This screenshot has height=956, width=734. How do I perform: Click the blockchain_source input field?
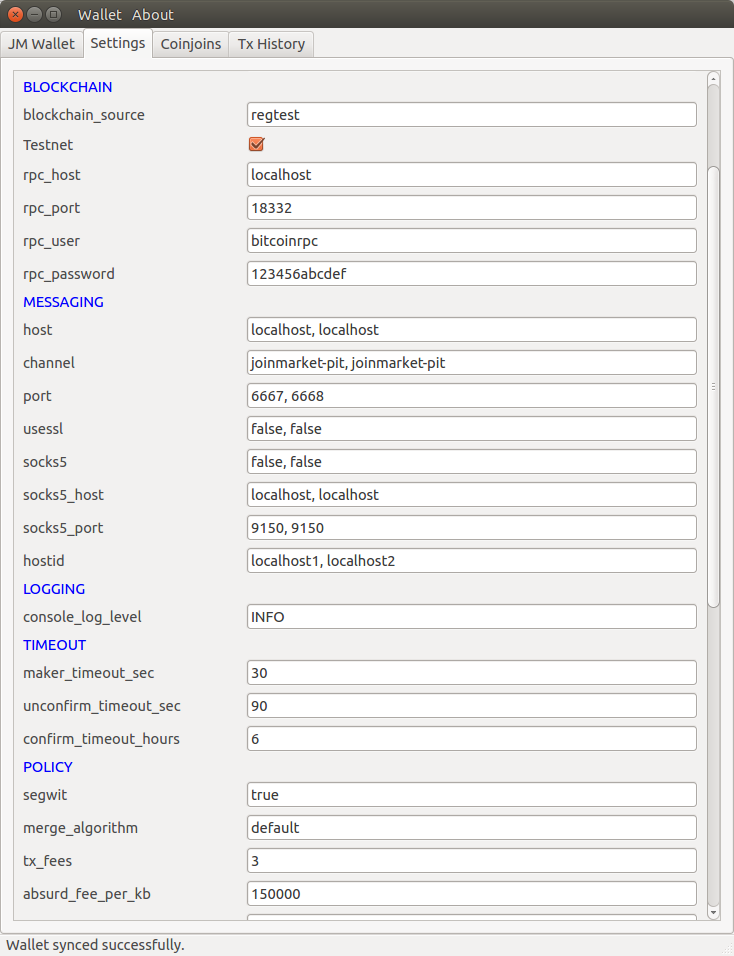coord(471,115)
